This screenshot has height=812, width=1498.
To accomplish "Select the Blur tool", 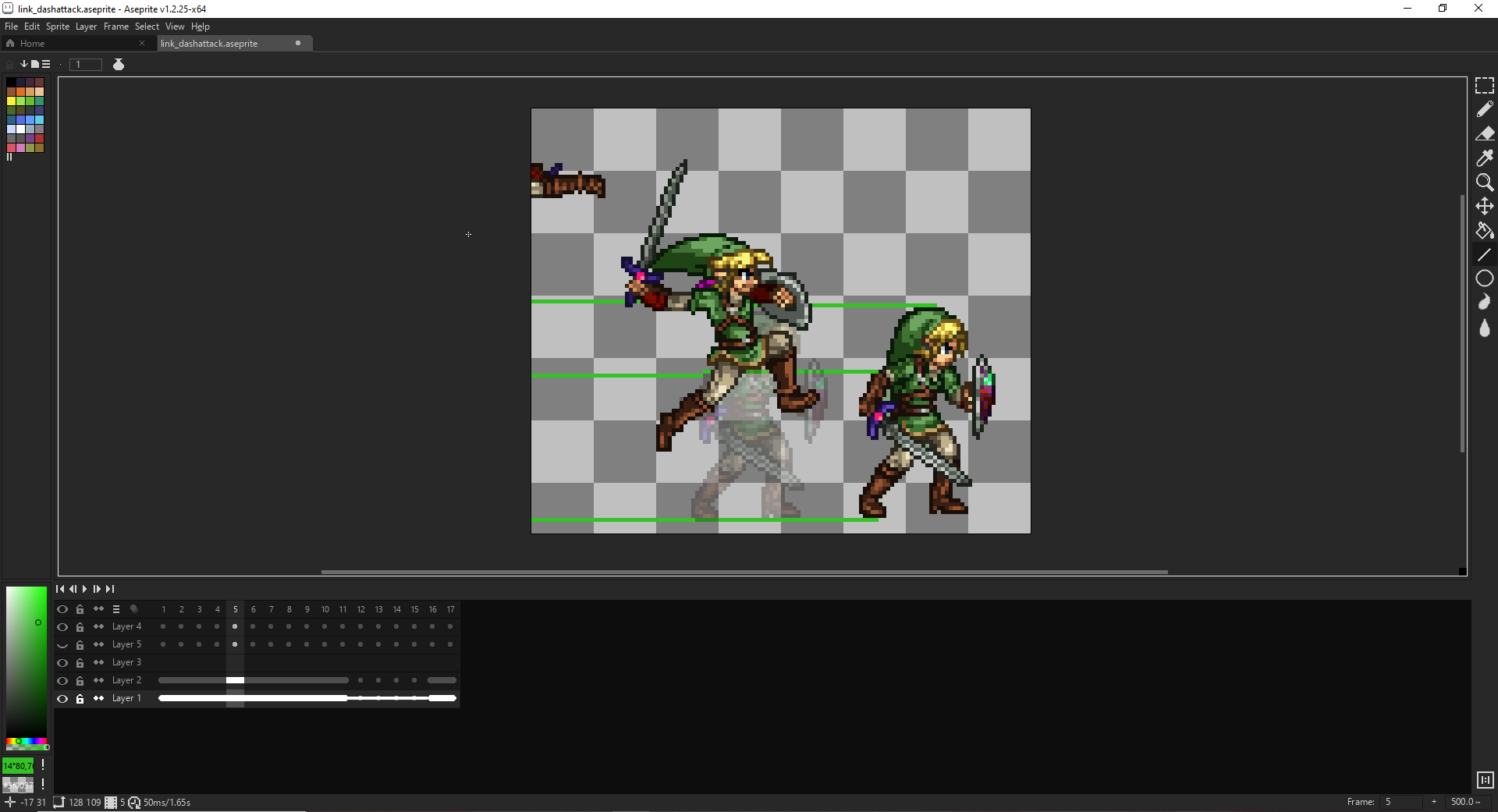I will (1484, 328).
